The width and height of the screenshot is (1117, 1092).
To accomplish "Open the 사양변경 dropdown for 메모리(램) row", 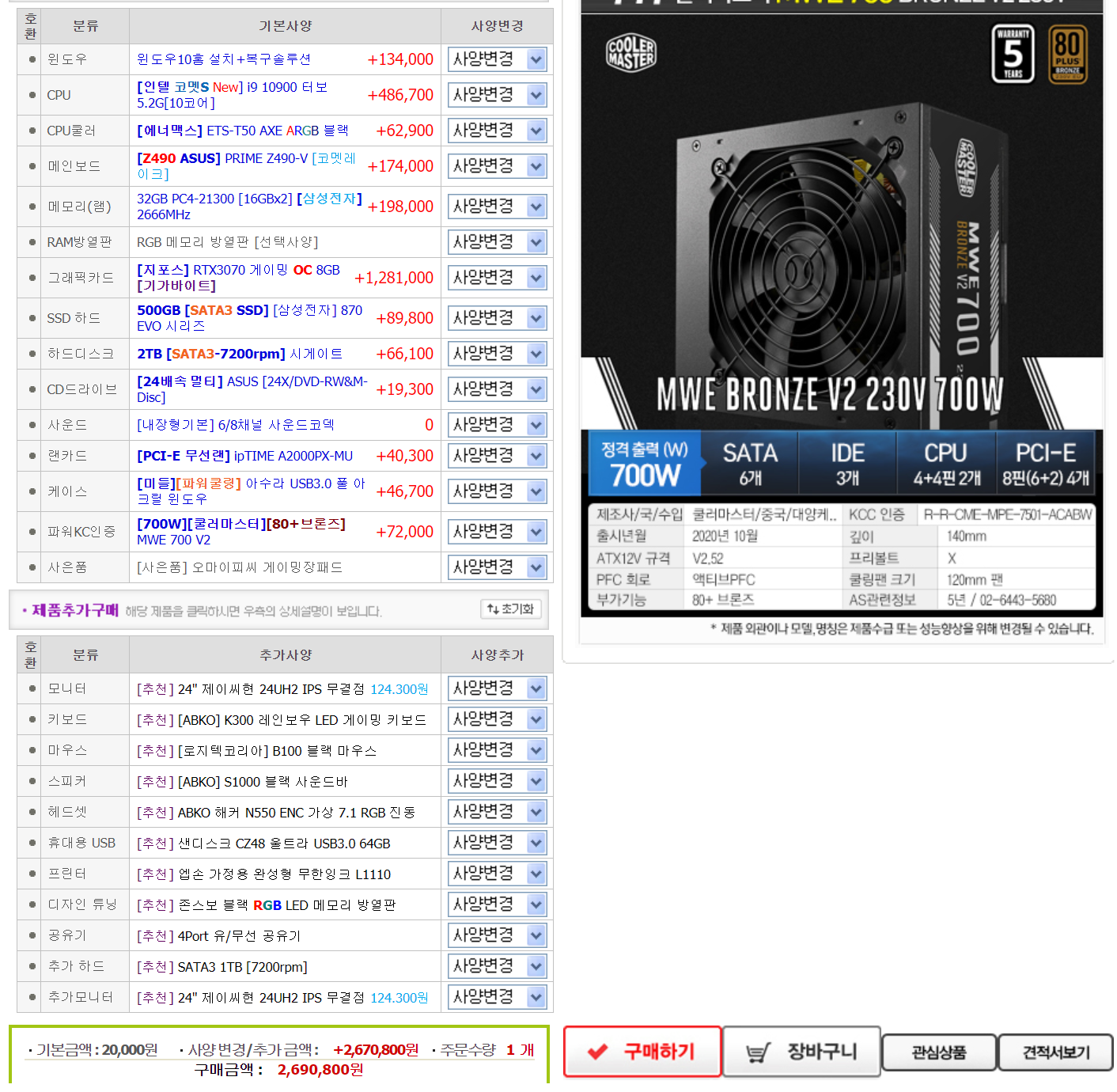I will 498,207.
